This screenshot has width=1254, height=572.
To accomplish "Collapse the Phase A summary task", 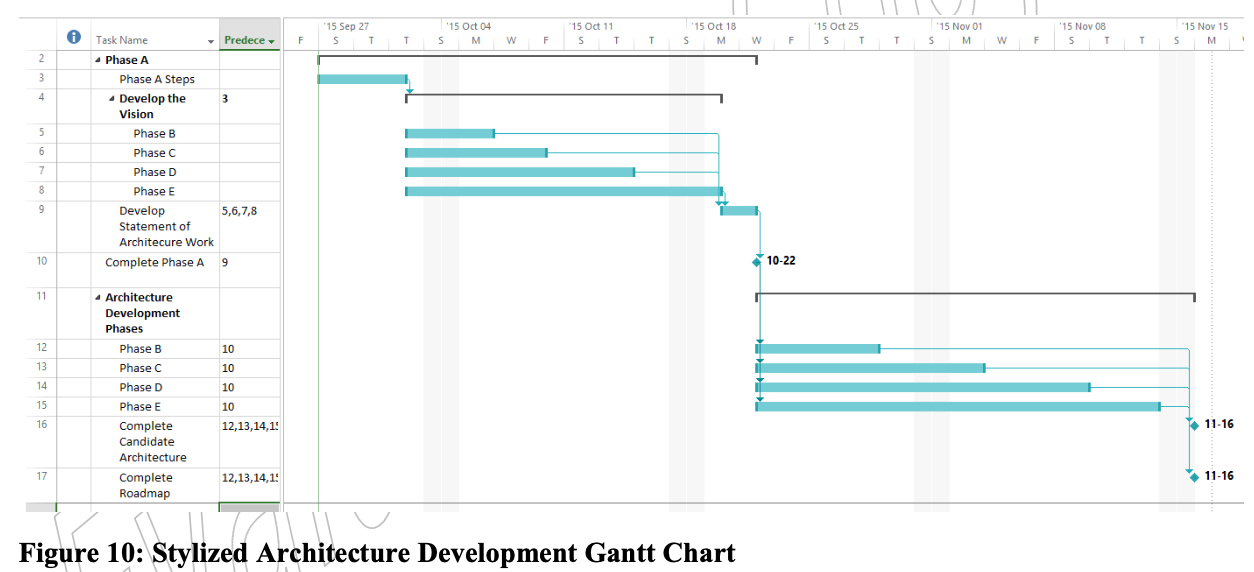I will [98, 60].
